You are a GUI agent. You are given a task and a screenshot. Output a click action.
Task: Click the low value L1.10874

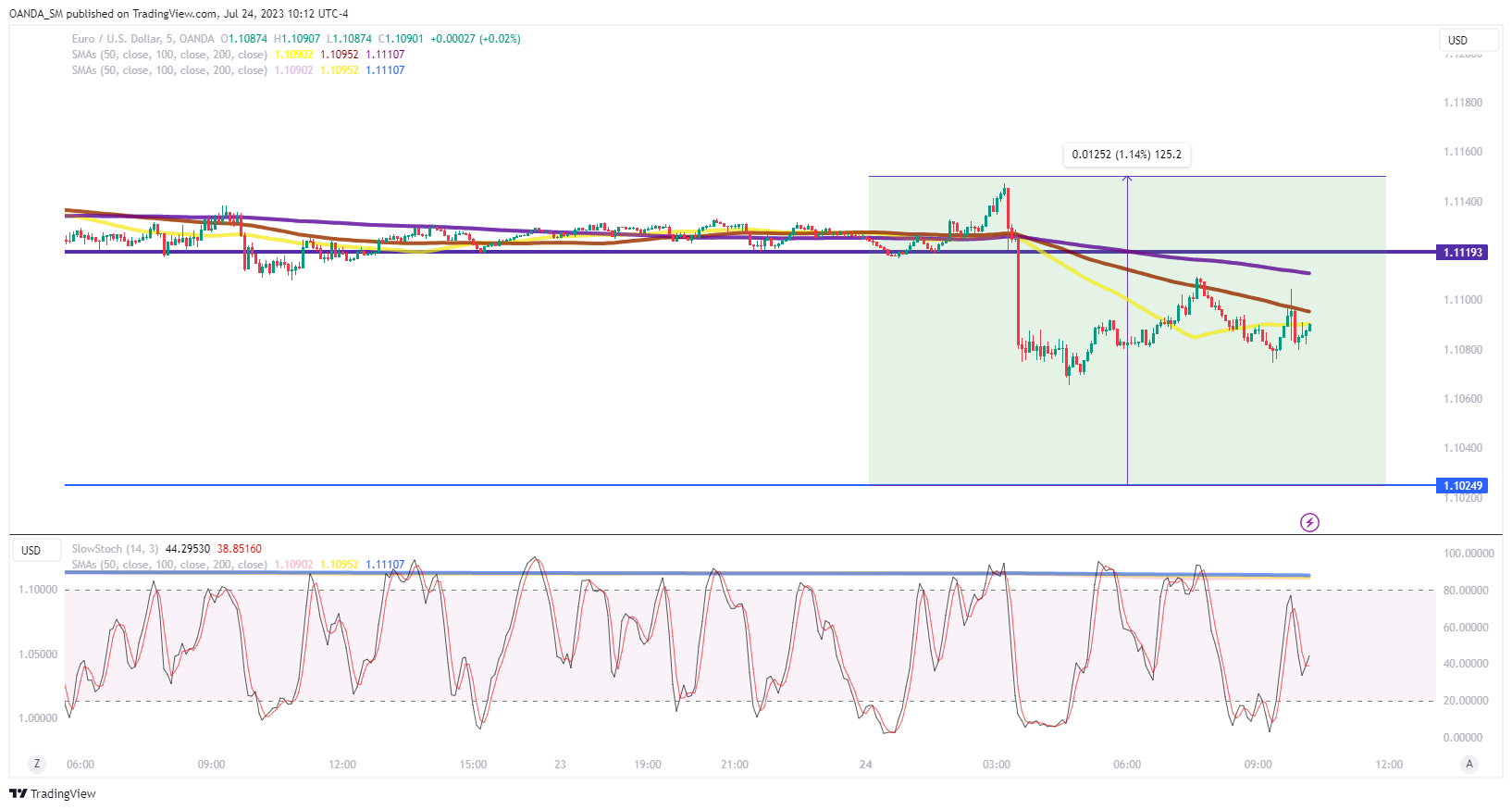tap(349, 39)
